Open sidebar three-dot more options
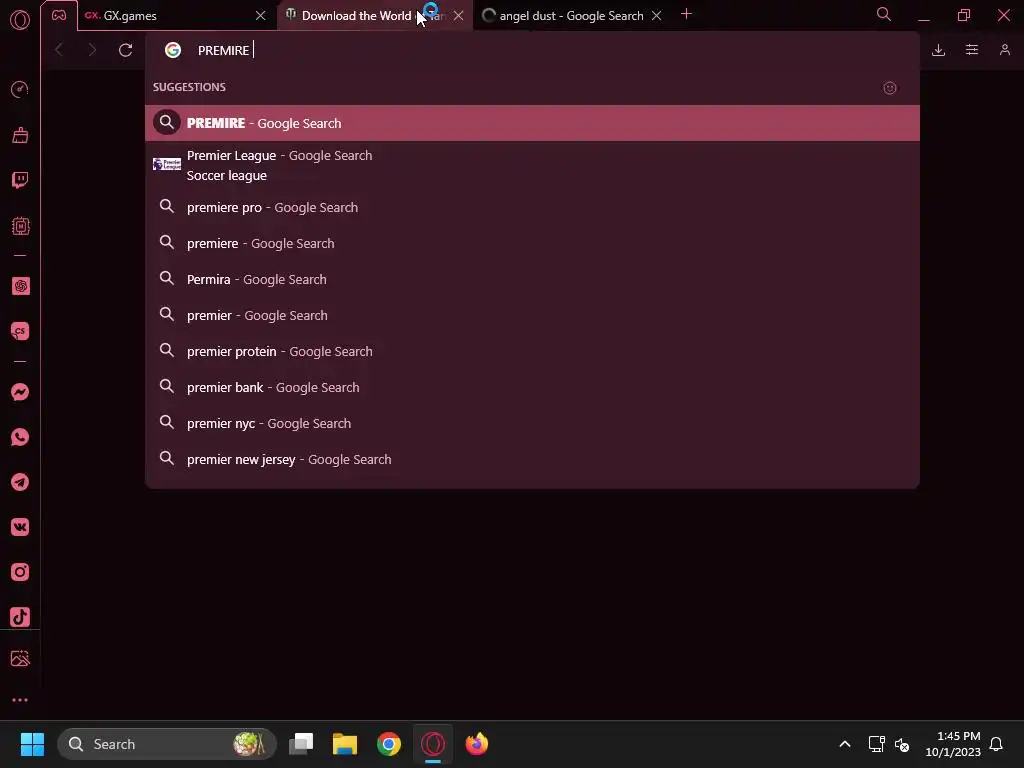 pyautogui.click(x=20, y=700)
